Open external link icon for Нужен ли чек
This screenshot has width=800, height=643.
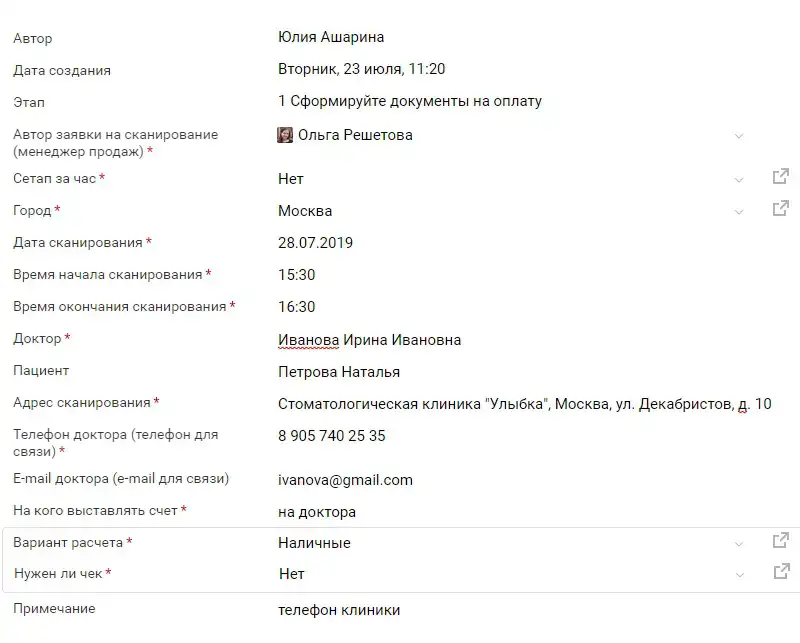[781, 572]
